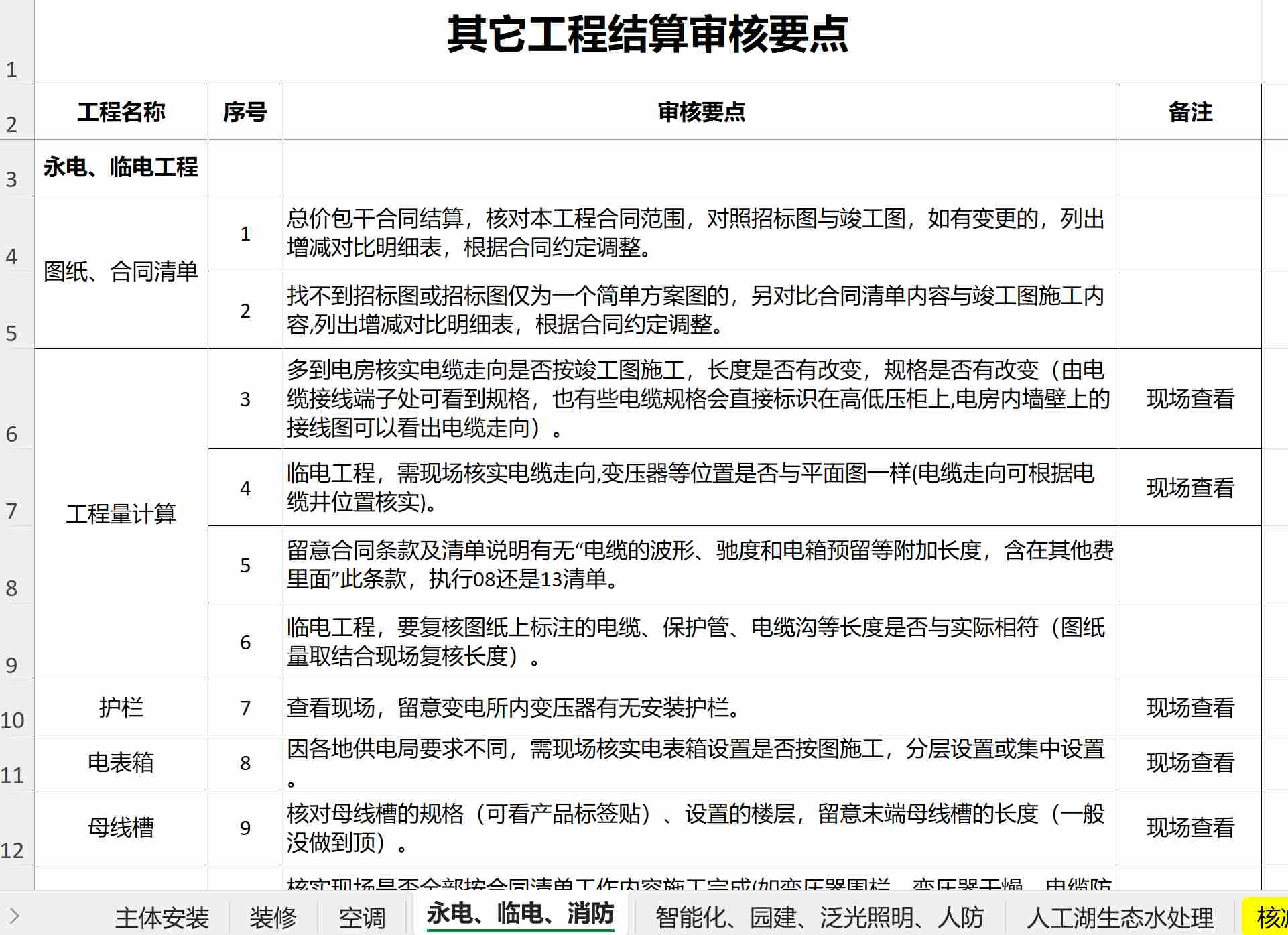Select row header 10
Image resolution: width=1288 pixels, height=935 pixels.
tap(17, 708)
